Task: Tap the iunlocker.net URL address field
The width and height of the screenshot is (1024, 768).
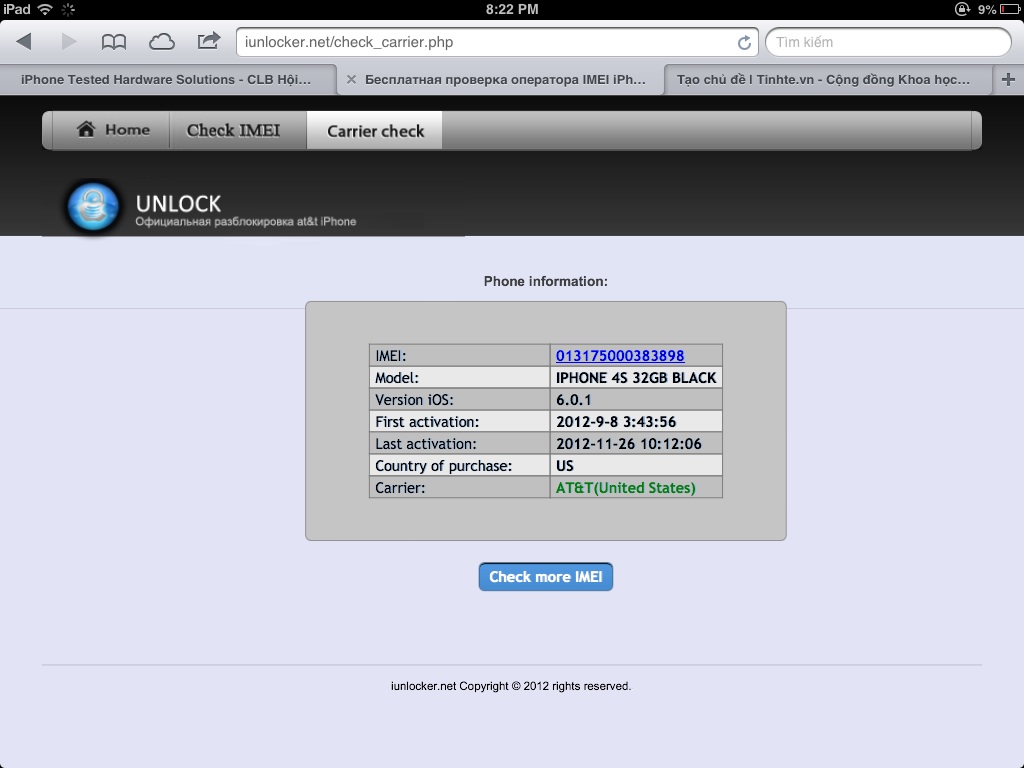Action: tap(485, 42)
